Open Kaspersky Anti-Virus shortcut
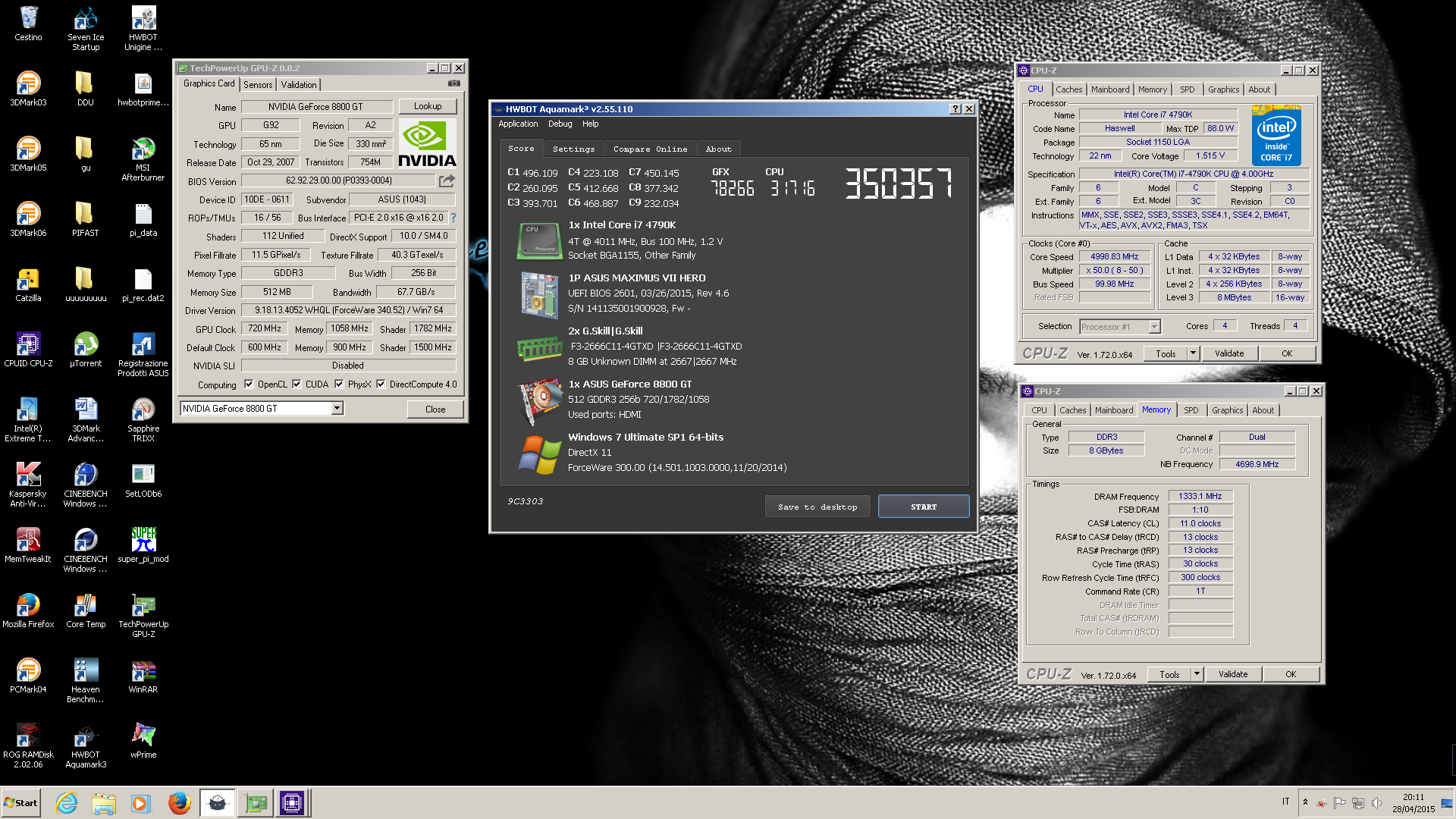The width and height of the screenshot is (1456, 819). 28,485
